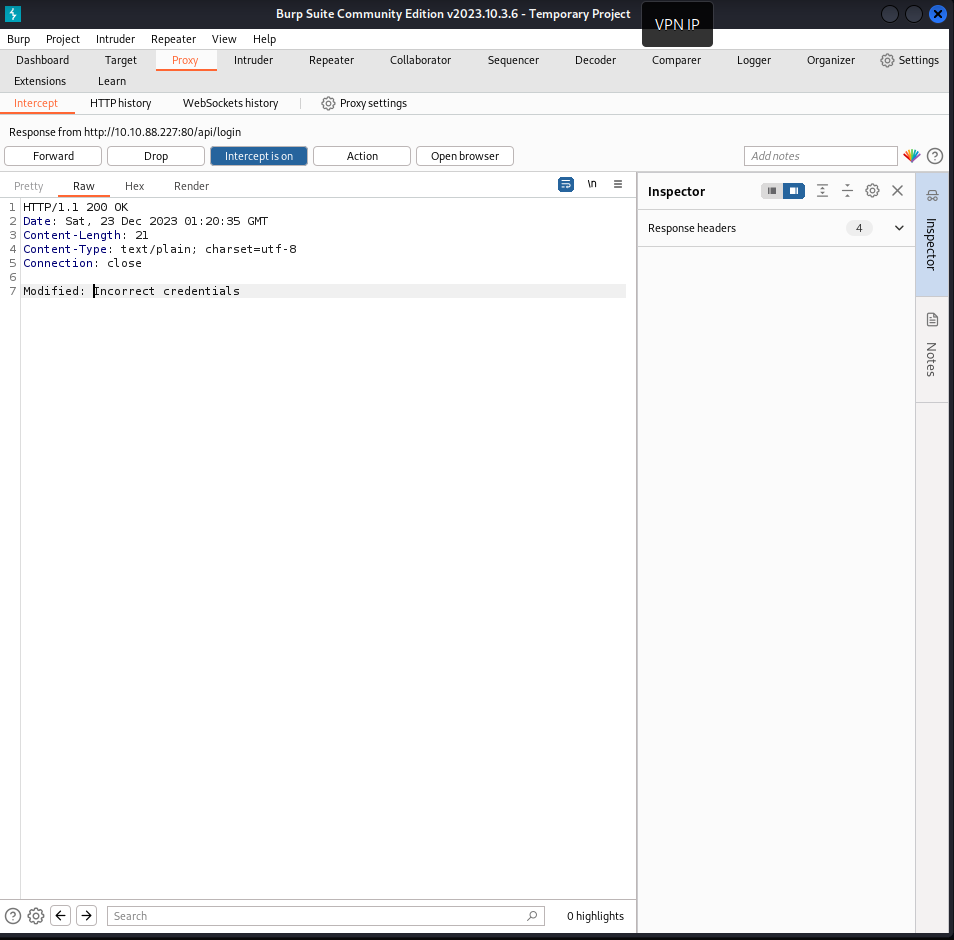Open the Intruder tool tab
954x940 pixels.
pyautogui.click(x=253, y=60)
